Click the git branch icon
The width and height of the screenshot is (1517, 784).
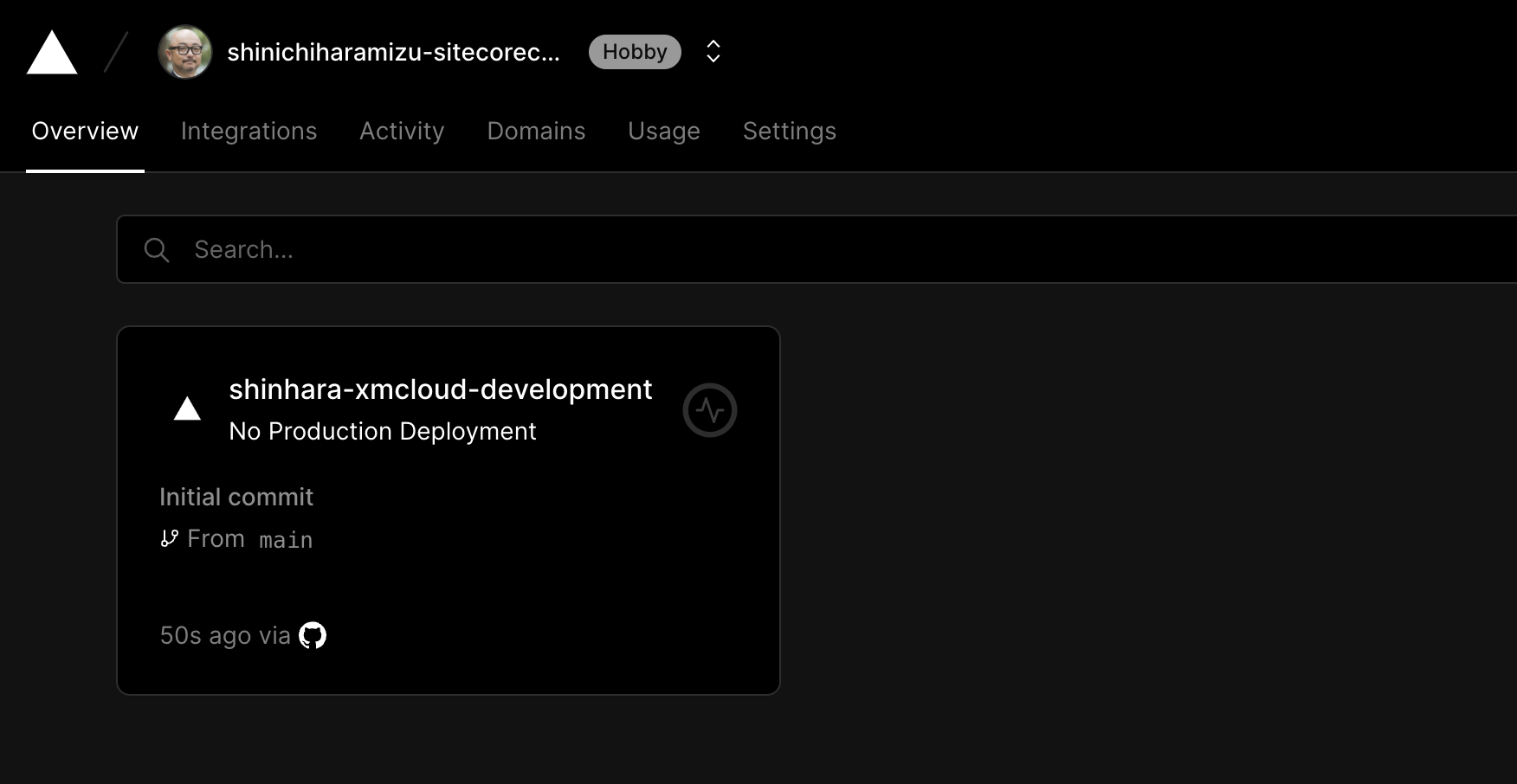point(170,538)
